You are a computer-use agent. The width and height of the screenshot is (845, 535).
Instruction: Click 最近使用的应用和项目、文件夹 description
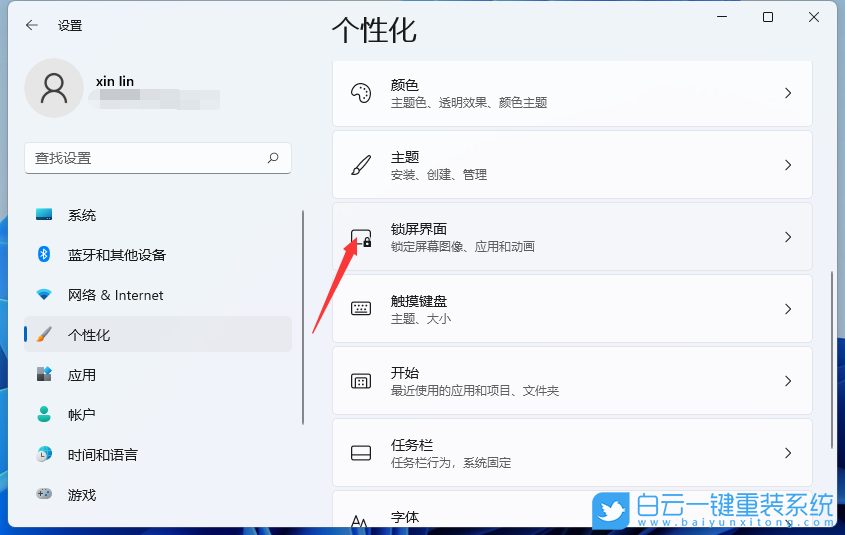tap(475, 391)
